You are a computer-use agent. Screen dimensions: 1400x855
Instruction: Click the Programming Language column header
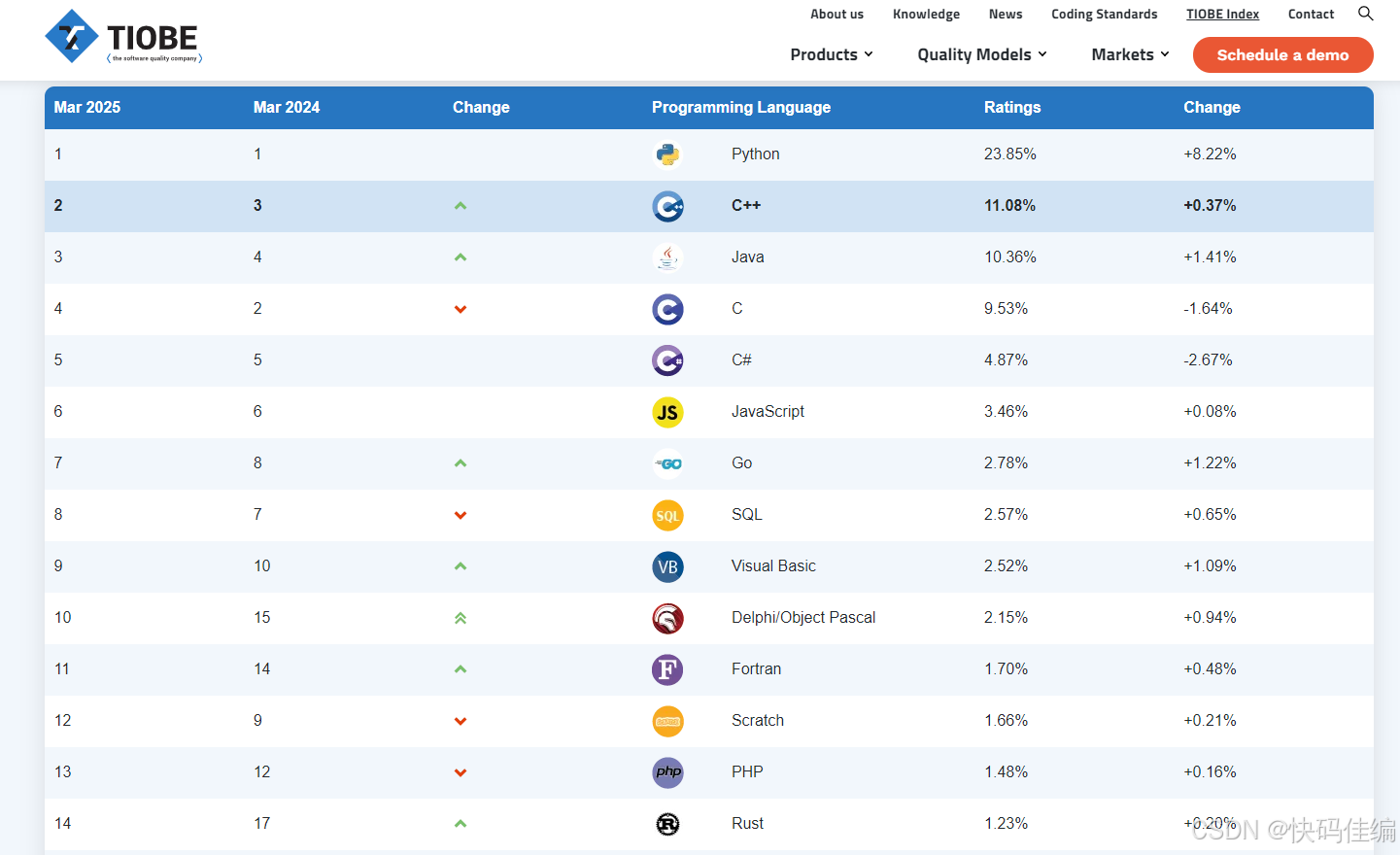(x=741, y=107)
